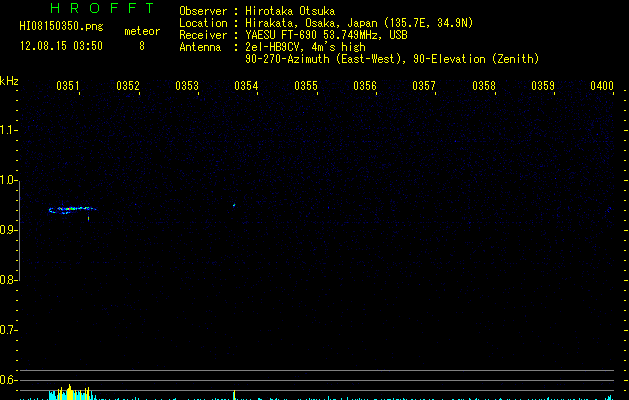
Task: Click the meteor count value 8
Action: click(x=142, y=46)
